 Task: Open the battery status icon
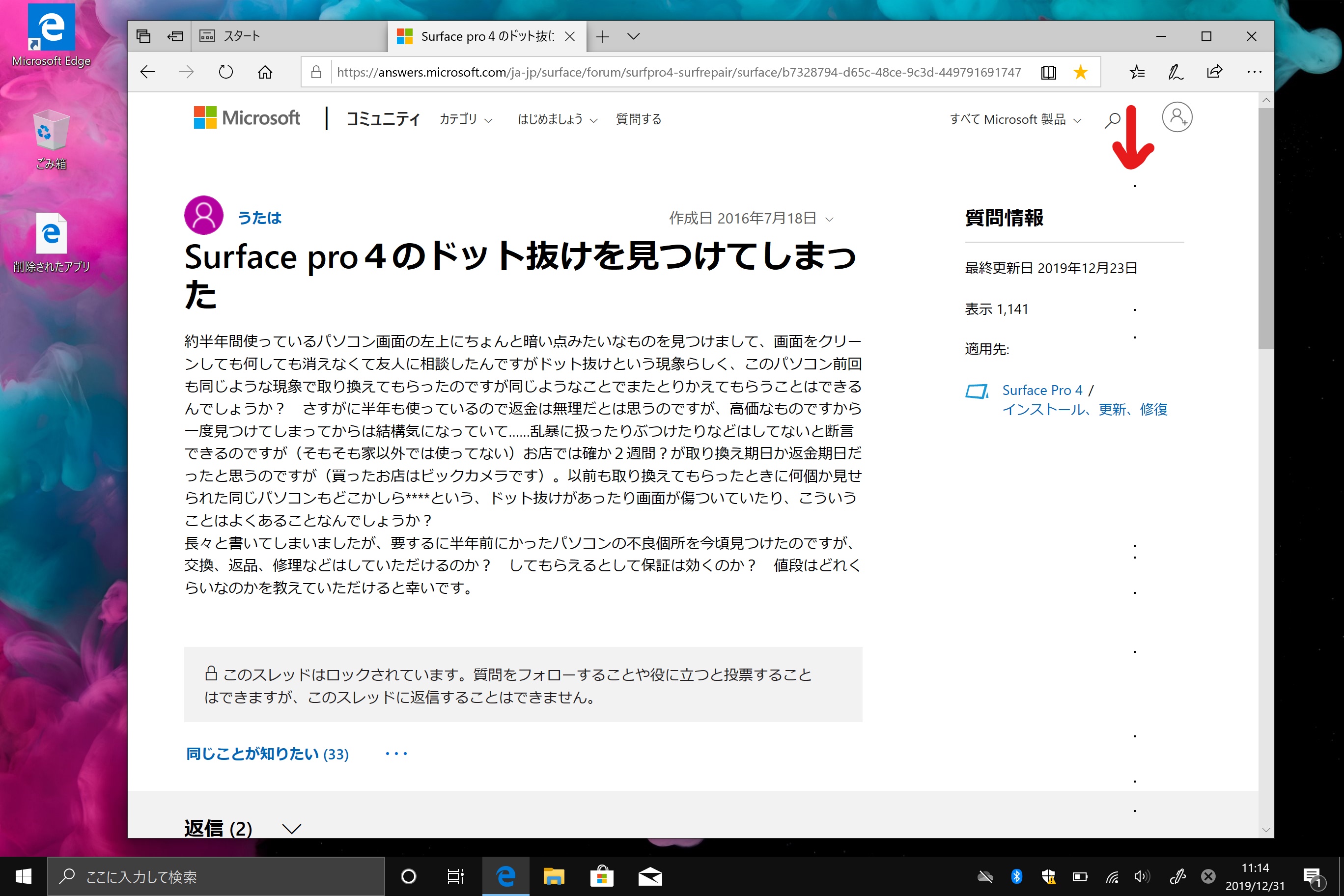(x=1079, y=876)
